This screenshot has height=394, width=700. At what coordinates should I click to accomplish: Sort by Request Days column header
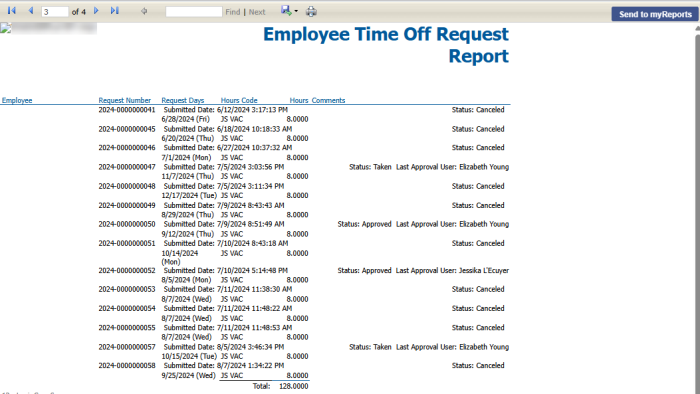[183, 100]
